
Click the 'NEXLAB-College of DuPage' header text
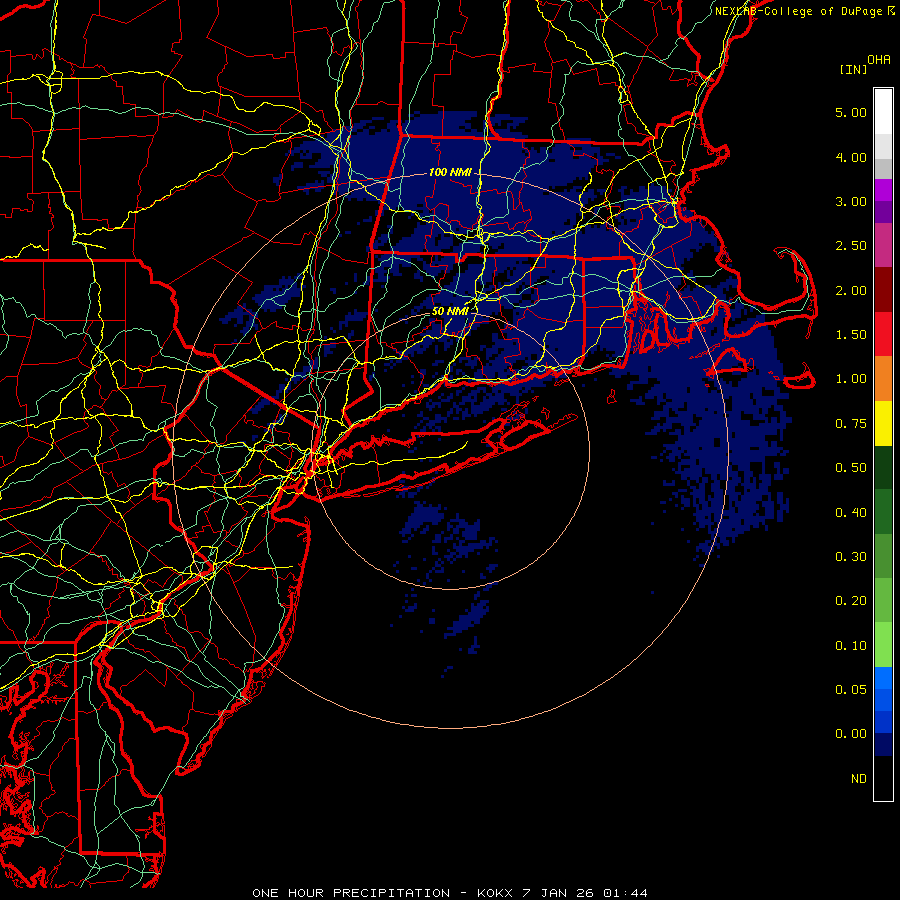[798, 11]
